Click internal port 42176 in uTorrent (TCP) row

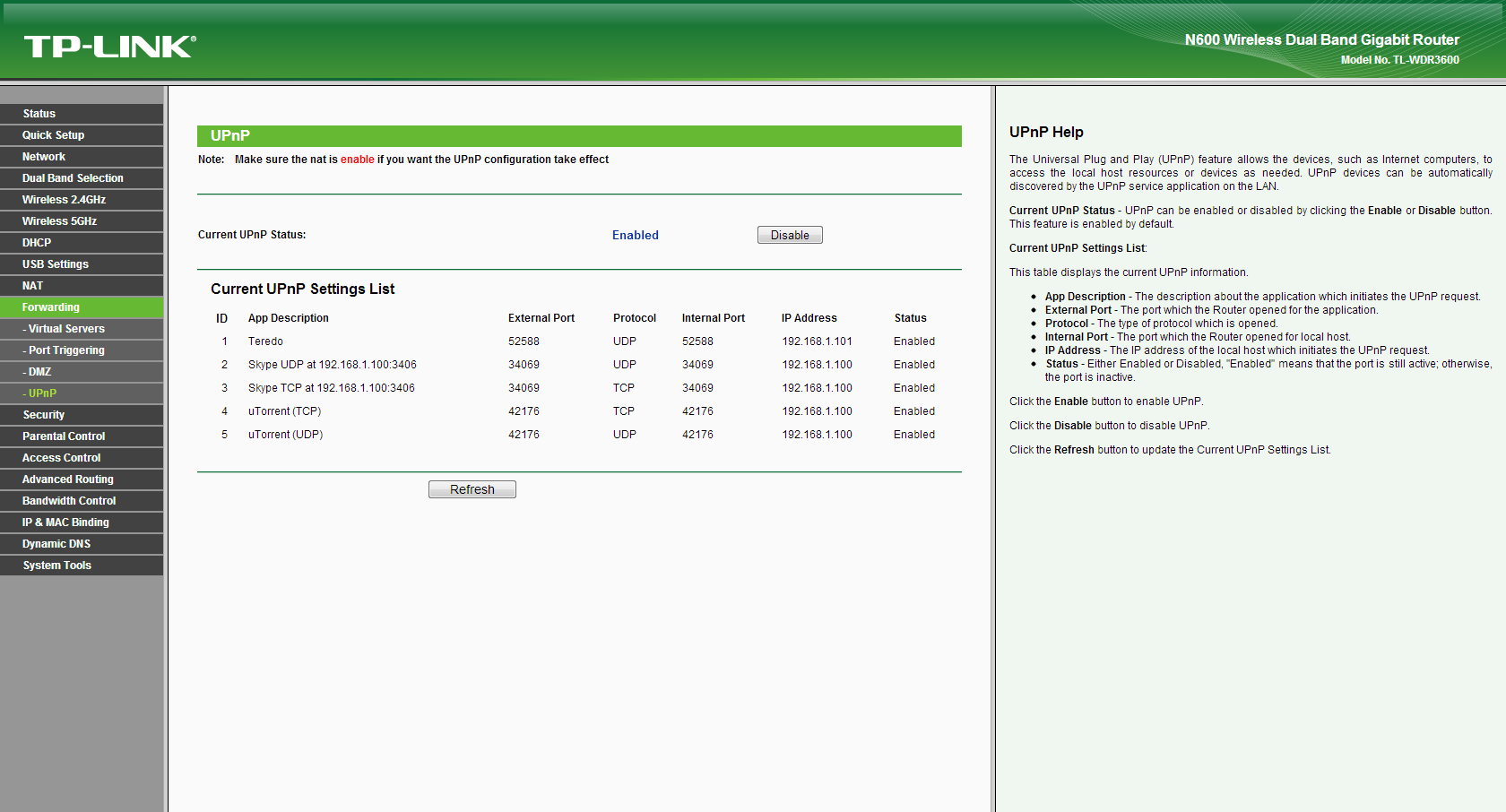pyautogui.click(x=697, y=411)
